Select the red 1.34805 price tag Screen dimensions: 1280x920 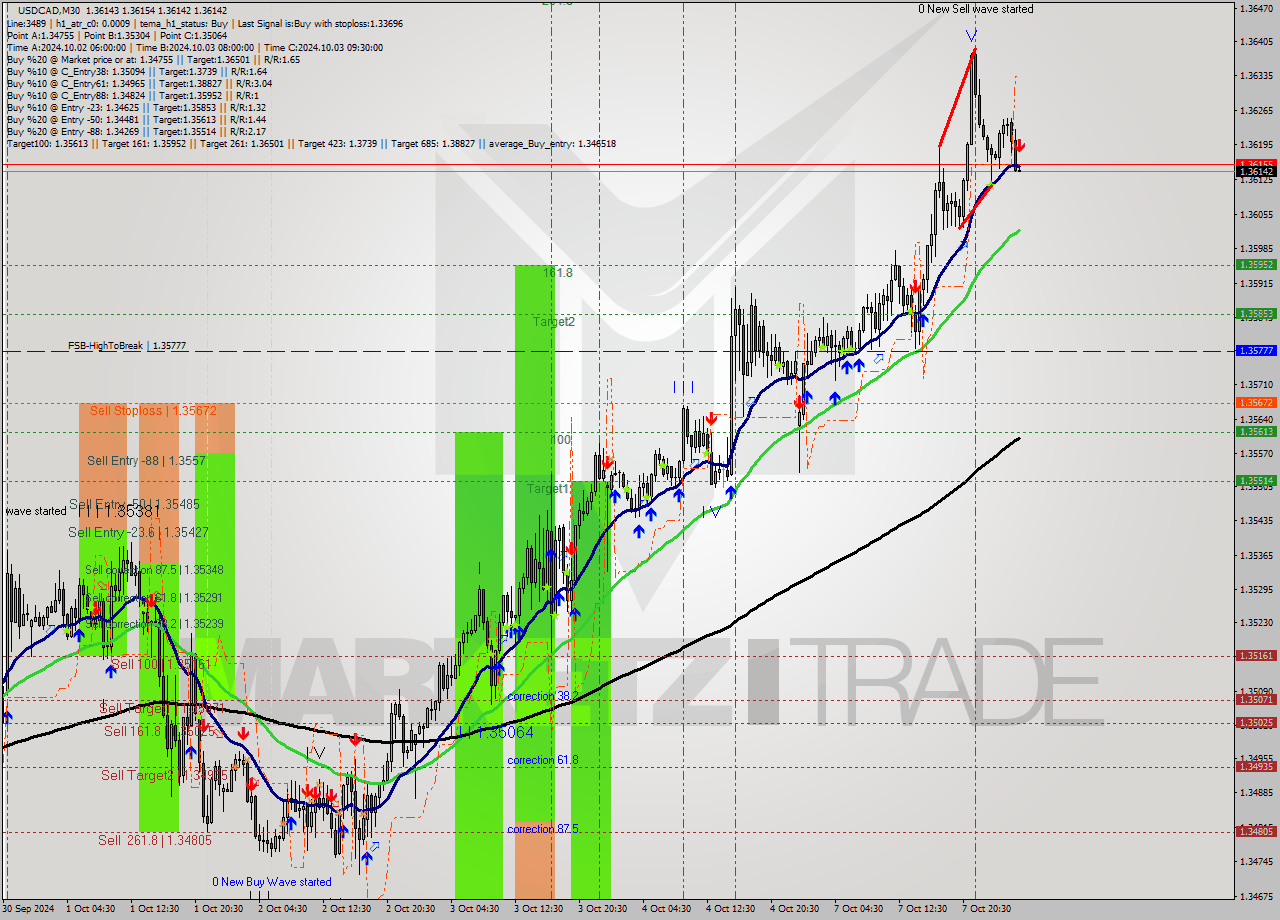1256,831
